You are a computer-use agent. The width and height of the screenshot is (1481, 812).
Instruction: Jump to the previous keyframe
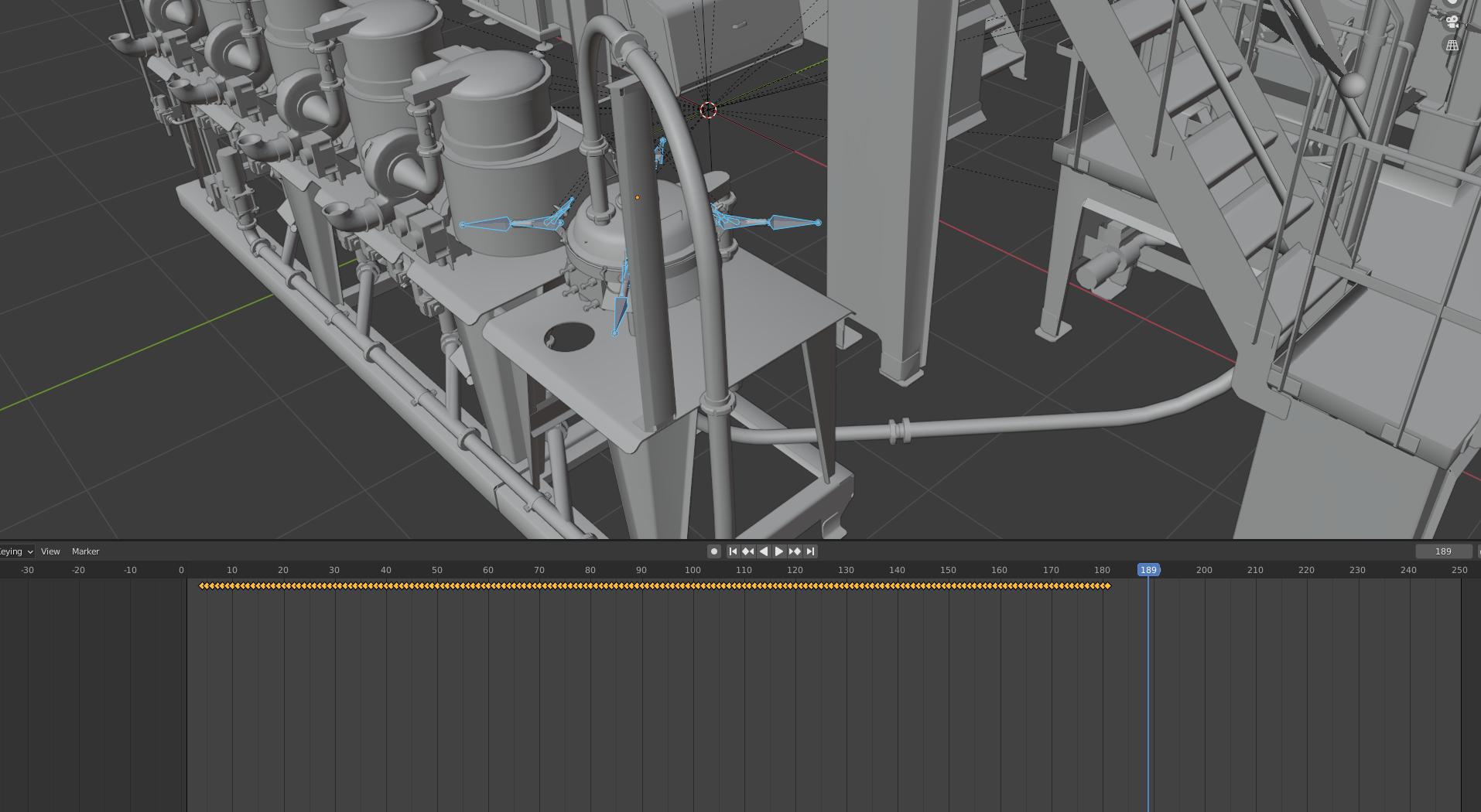[748, 551]
